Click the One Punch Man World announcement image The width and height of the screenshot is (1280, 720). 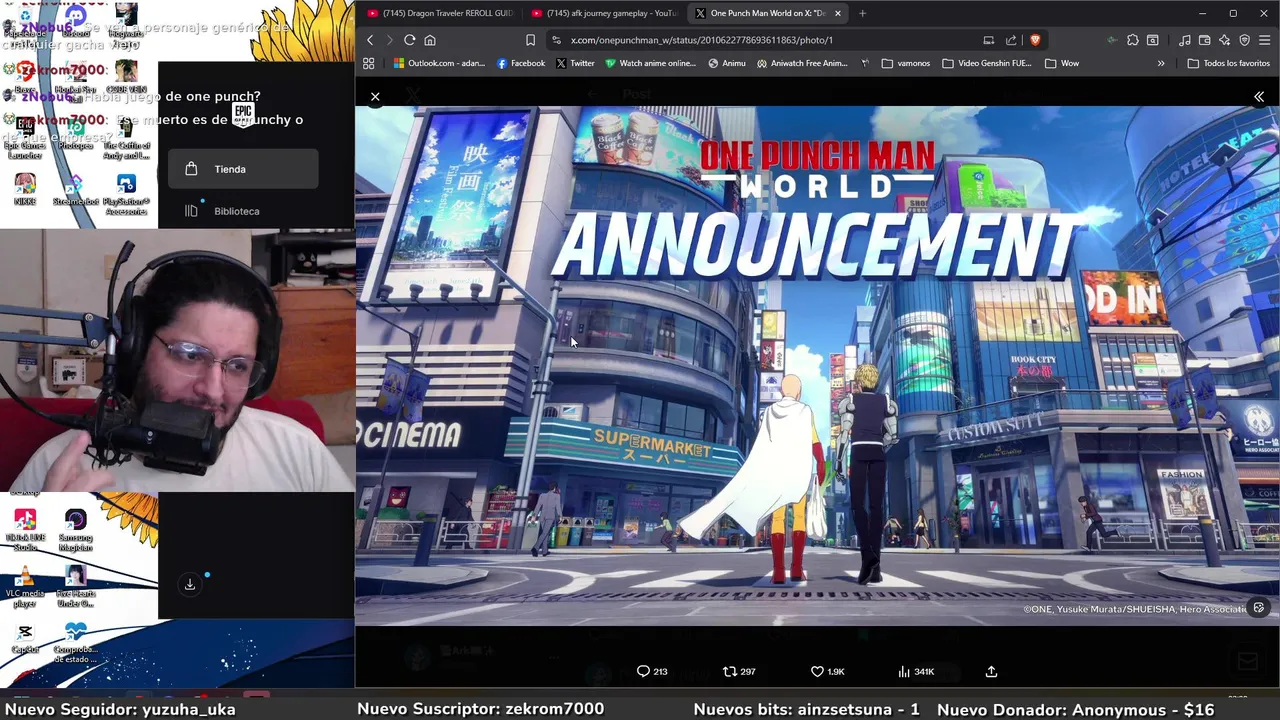817,366
